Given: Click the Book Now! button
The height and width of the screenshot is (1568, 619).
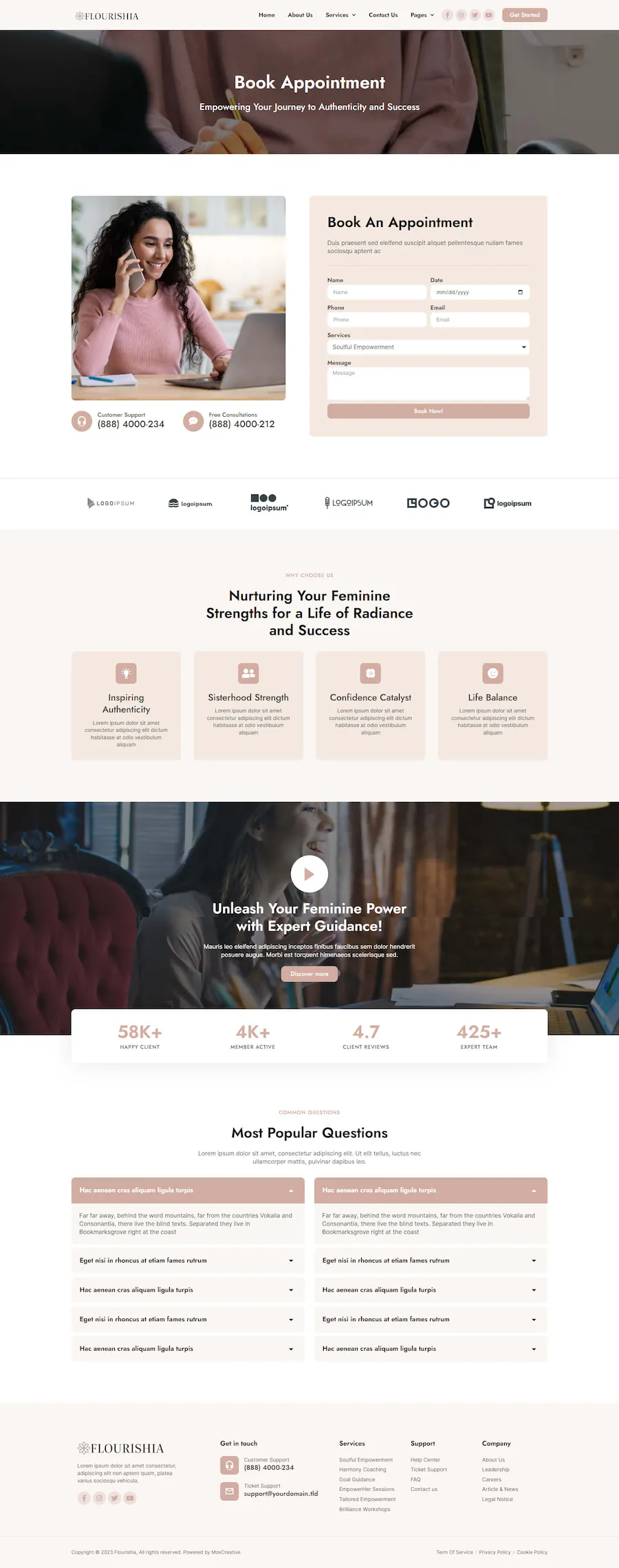Looking at the screenshot, I should (x=428, y=411).
